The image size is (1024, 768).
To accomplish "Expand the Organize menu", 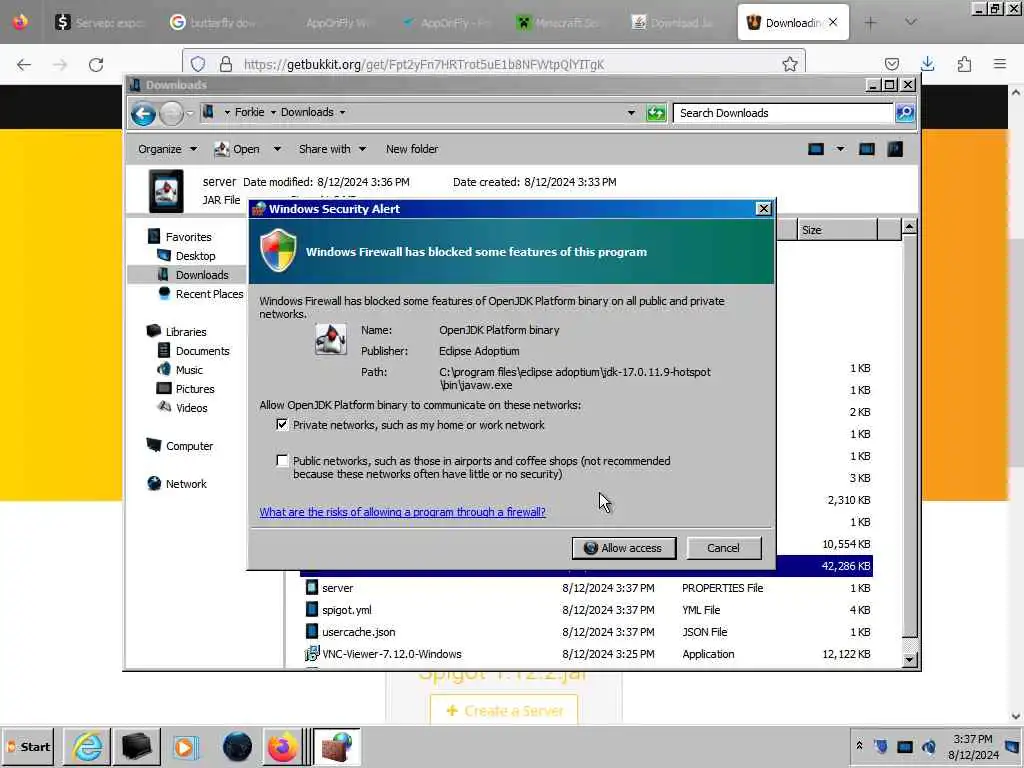I will click(x=167, y=149).
